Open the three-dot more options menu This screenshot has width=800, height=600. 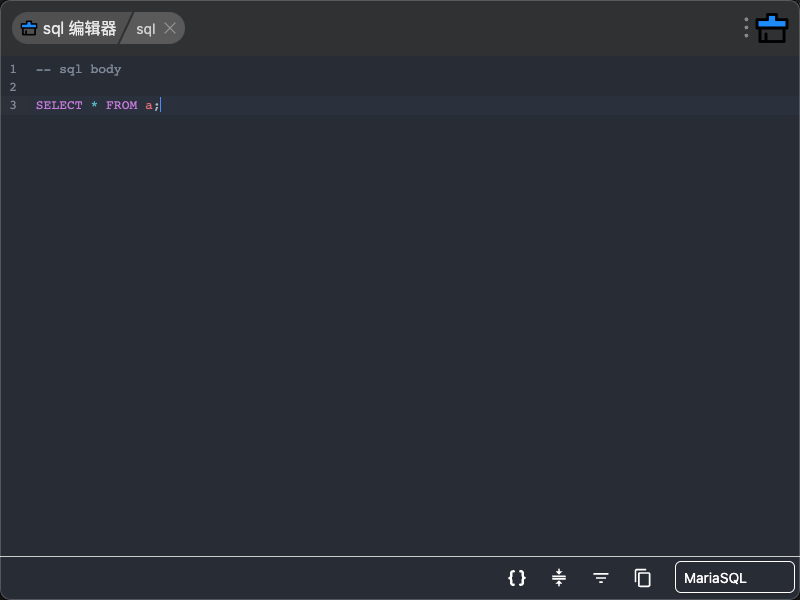746,28
